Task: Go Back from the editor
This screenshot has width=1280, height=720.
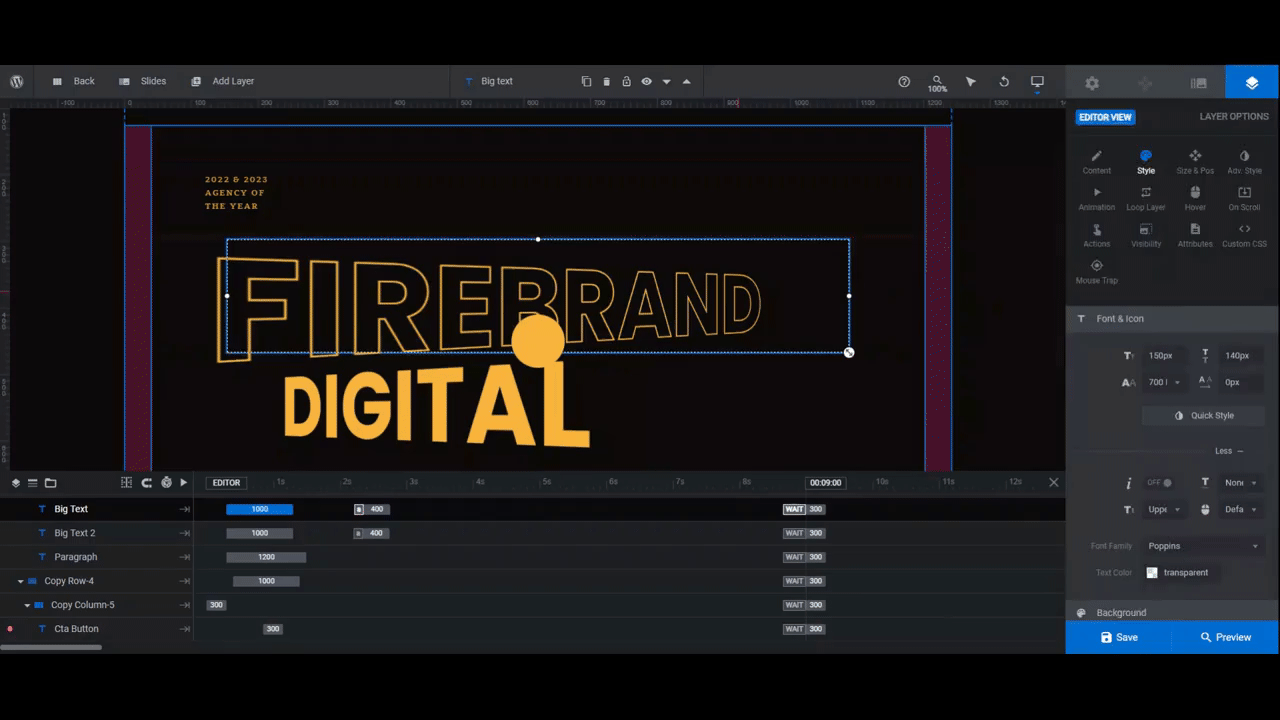Action: coord(73,81)
